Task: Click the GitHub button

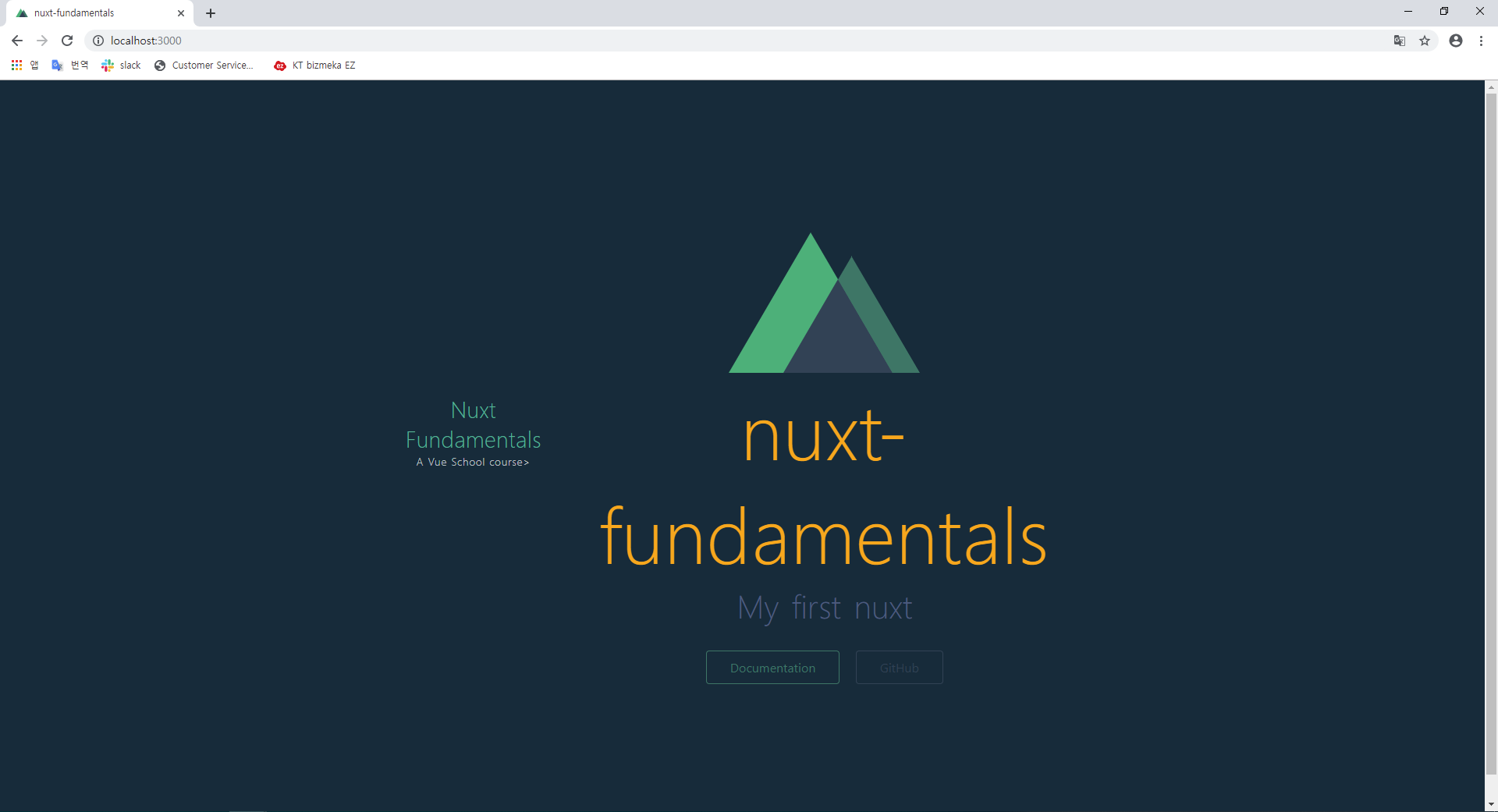Action: tap(899, 667)
